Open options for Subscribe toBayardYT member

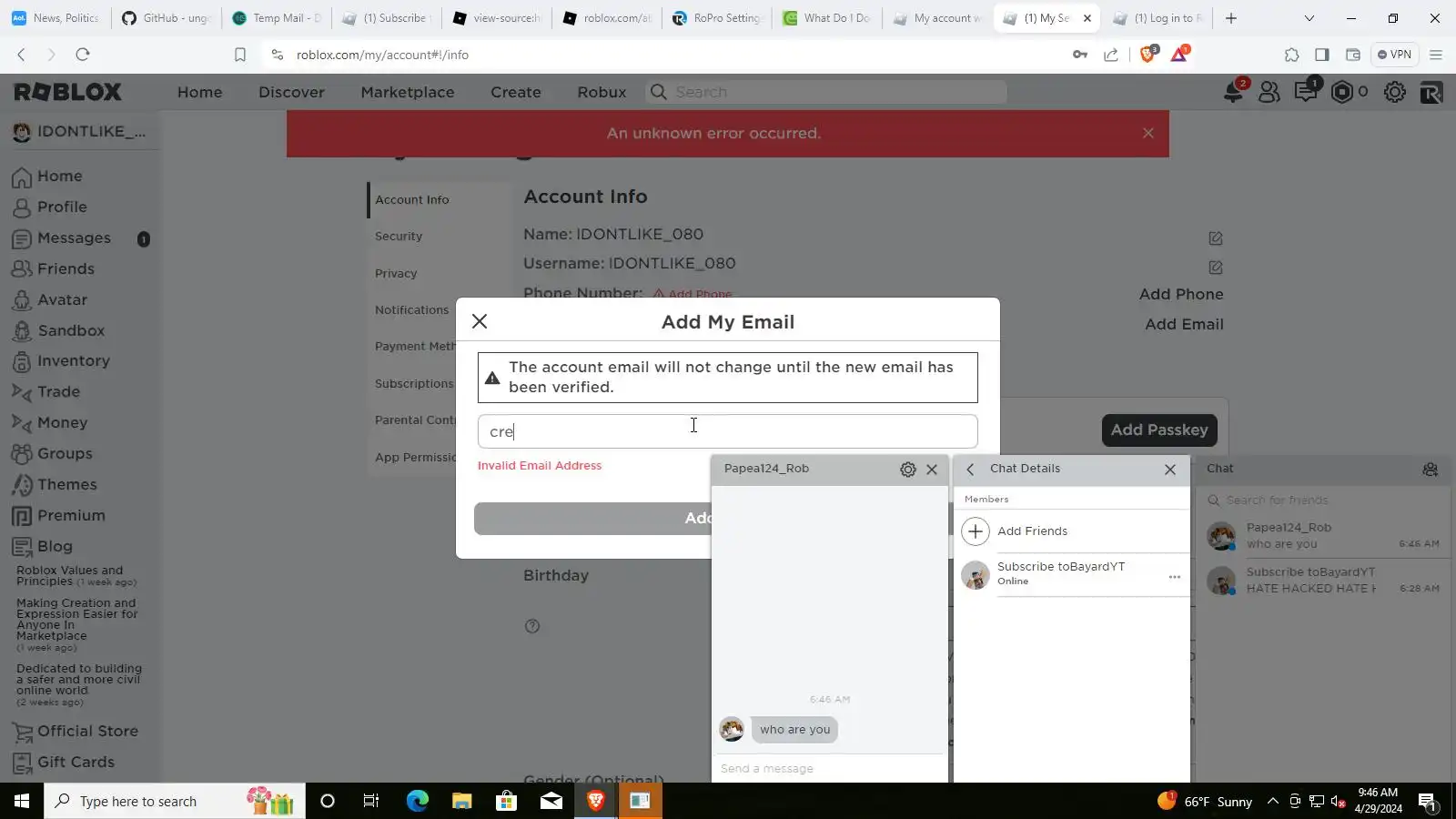[1175, 577]
